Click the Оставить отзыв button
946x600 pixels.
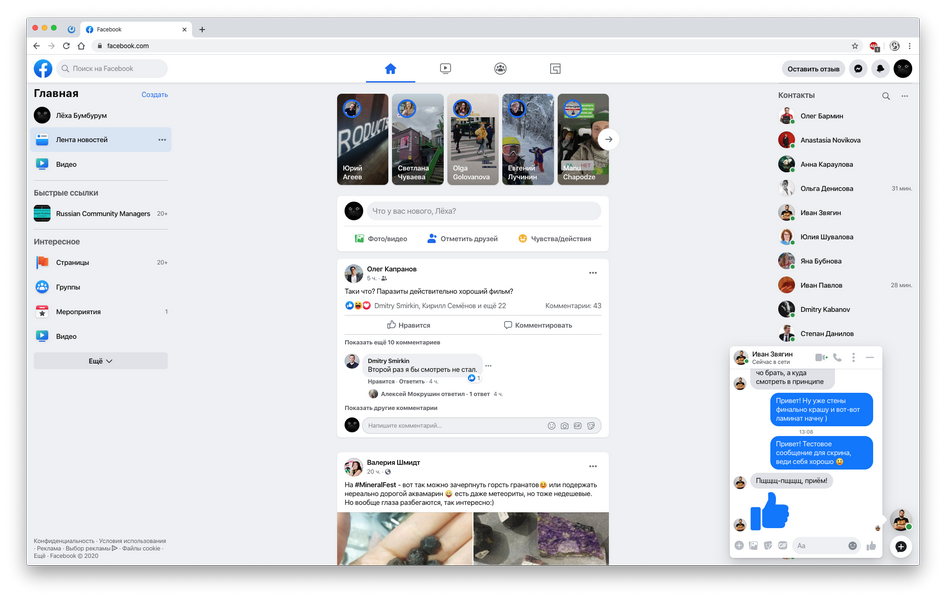[813, 69]
